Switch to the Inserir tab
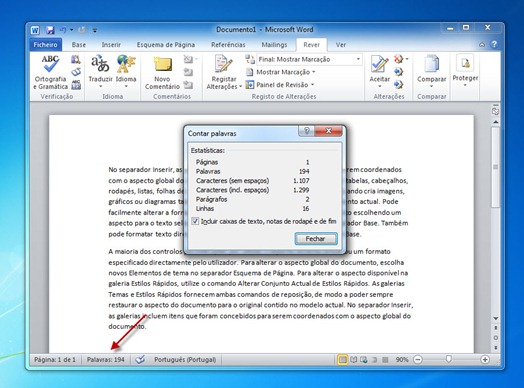 [x=111, y=45]
